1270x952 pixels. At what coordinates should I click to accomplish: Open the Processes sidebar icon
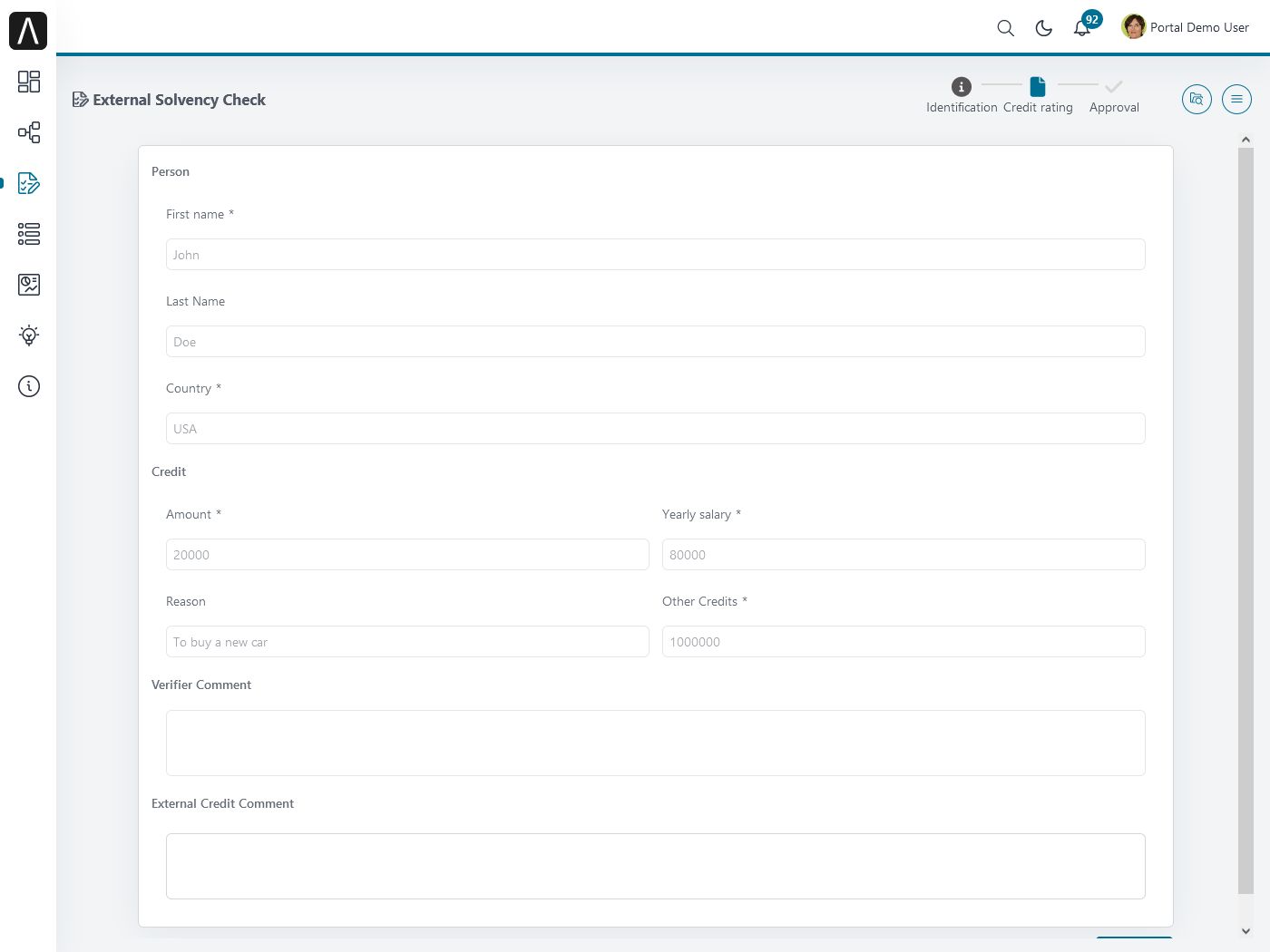coord(29,132)
